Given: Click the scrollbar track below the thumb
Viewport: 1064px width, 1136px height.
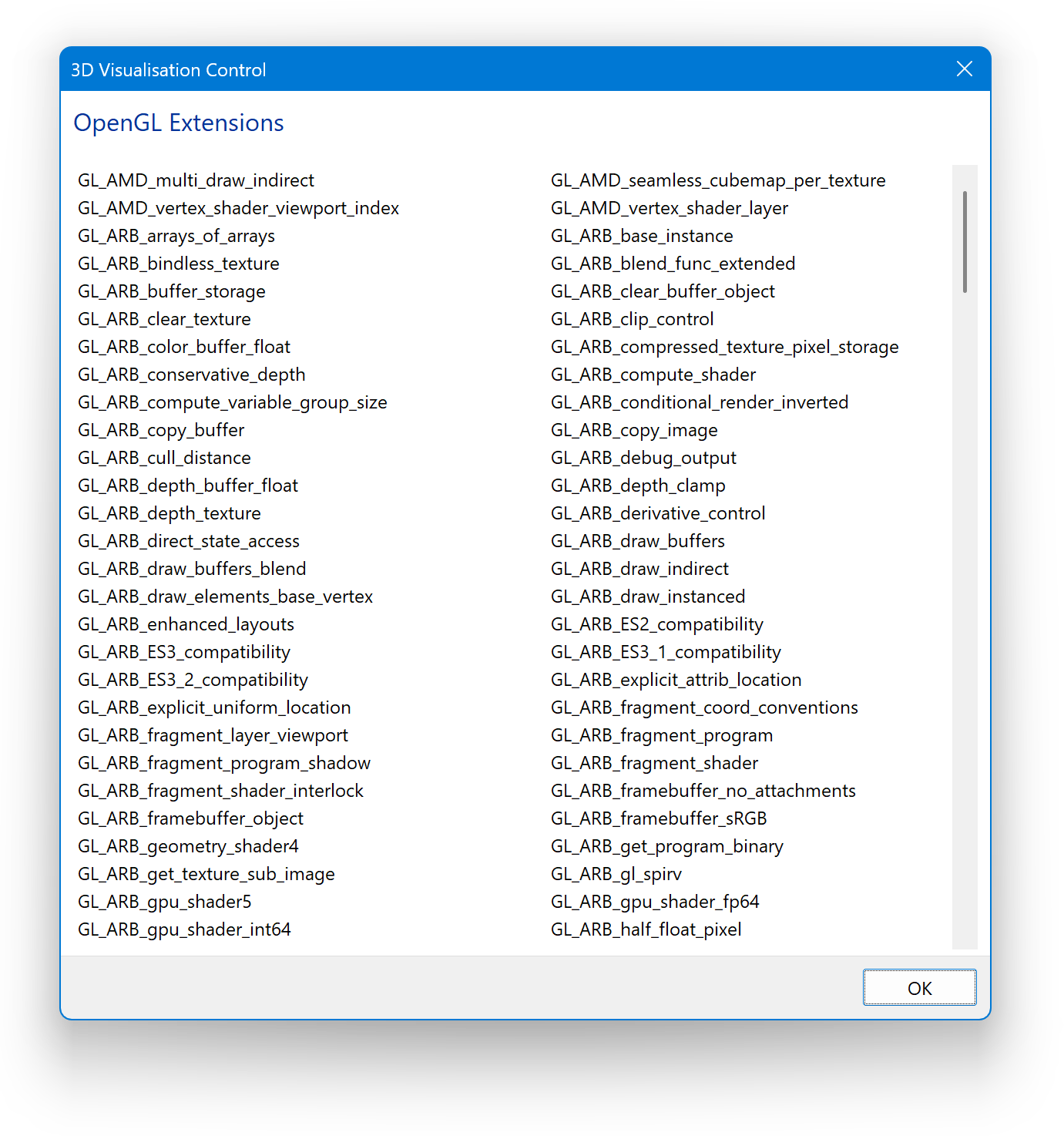Looking at the screenshot, I should coord(964,617).
